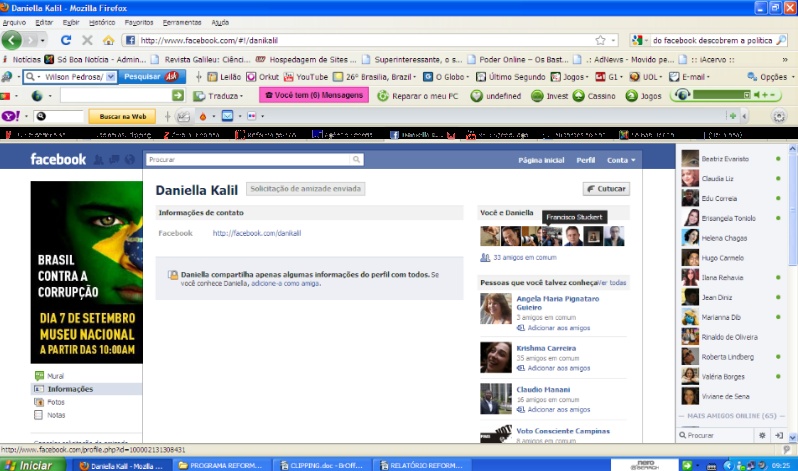
Task: Open the browser home page icon
Action: pyautogui.click(x=108, y=40)
